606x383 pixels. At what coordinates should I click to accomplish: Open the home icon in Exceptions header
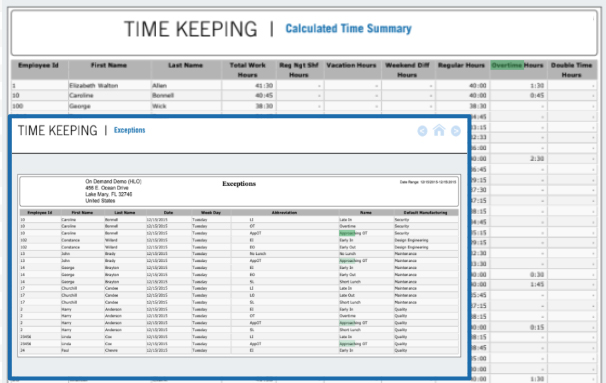coord(439,130)
